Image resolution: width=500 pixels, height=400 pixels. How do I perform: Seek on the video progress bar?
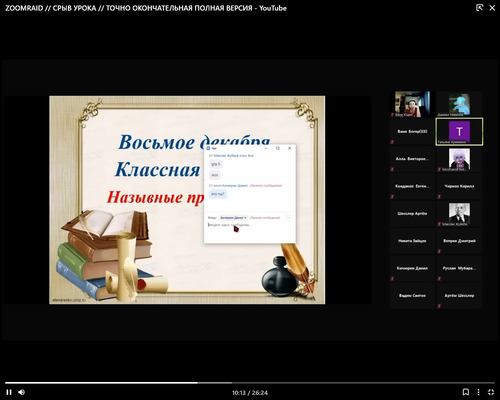click(250, 383)
